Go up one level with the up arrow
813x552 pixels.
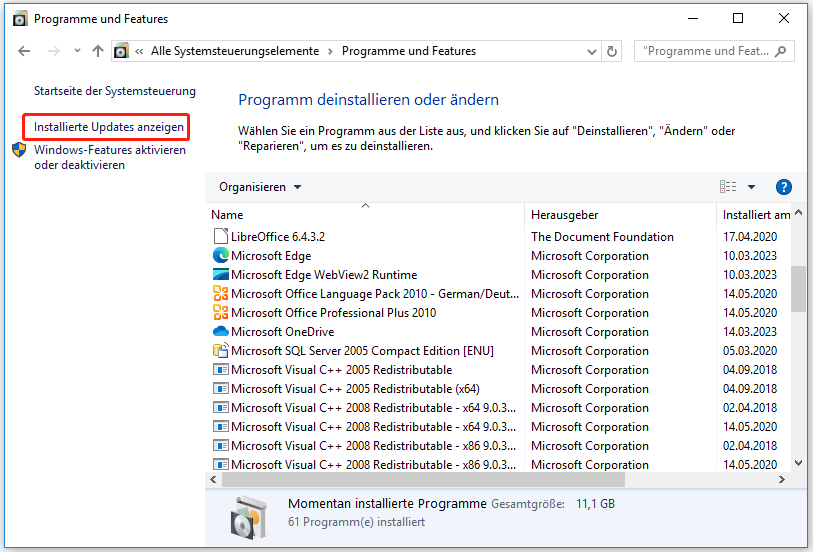[x=97, y=51]
